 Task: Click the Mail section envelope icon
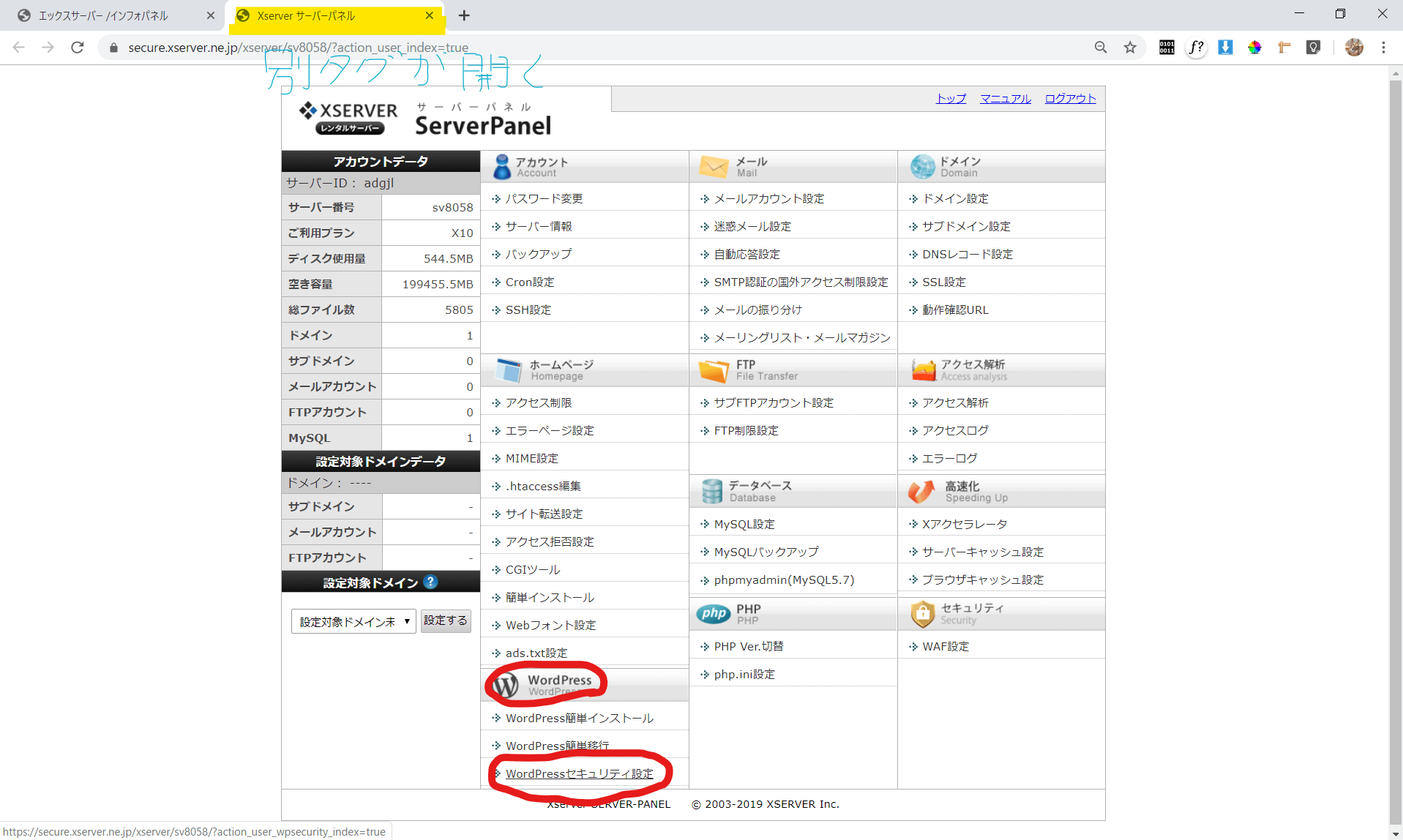714,167
